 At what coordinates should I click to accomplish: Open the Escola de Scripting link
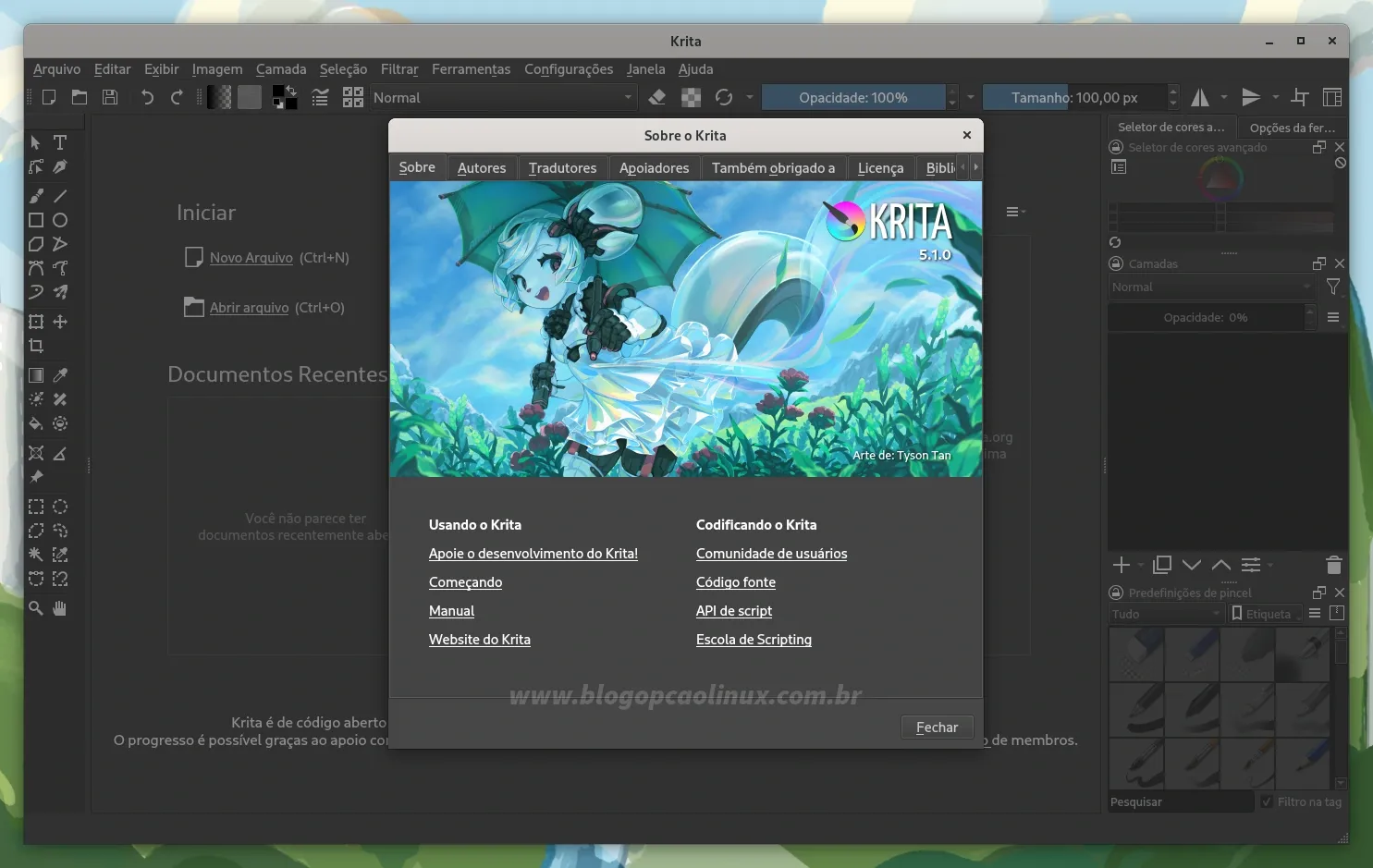point(754,640)
